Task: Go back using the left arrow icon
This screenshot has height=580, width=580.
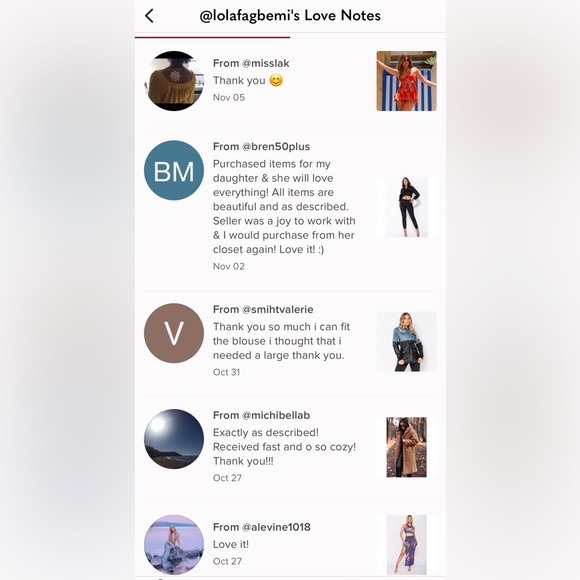Action: 149,16
